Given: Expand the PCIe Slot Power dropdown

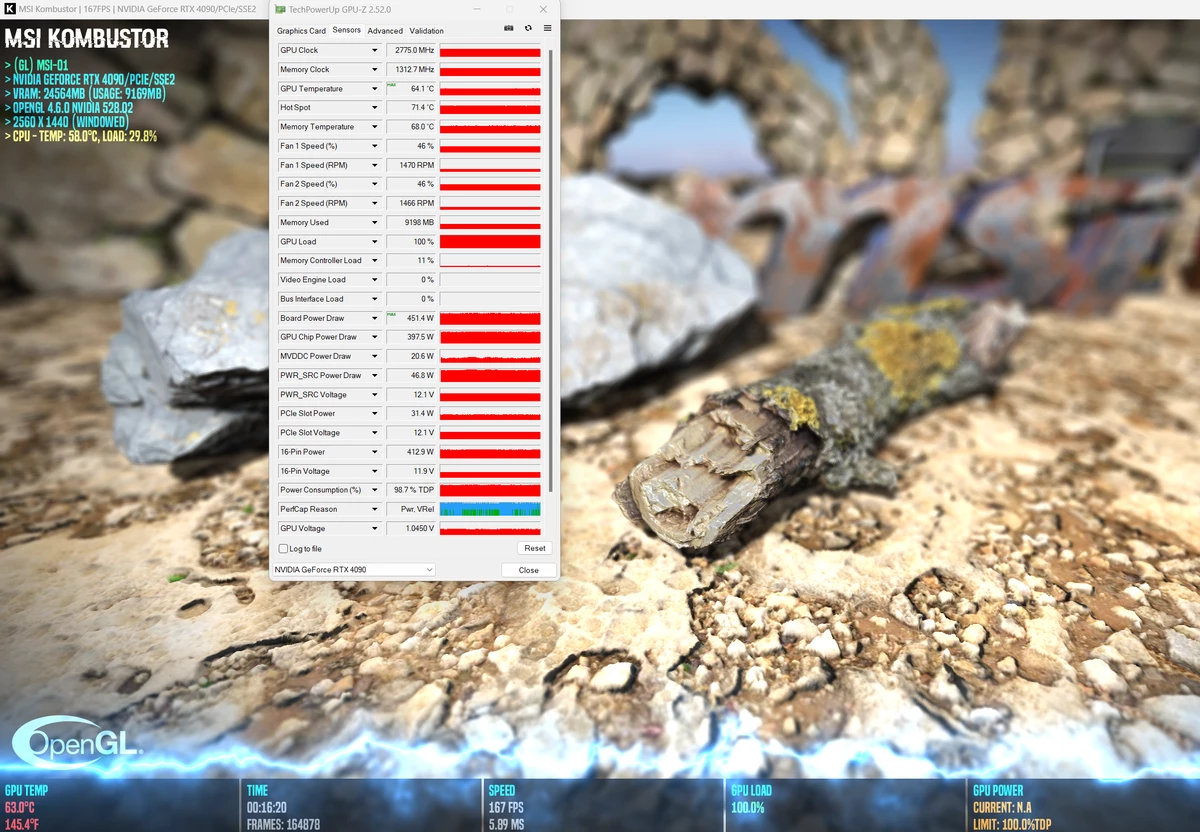Looking at the screenshot, I should click(x=375, y=414).
